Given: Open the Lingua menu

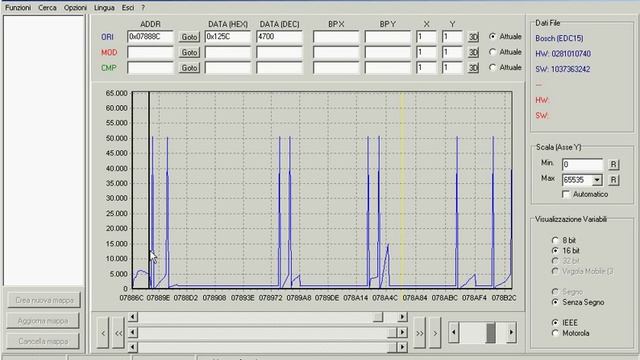Looking at the screenshot, I should tap(104, 7).
